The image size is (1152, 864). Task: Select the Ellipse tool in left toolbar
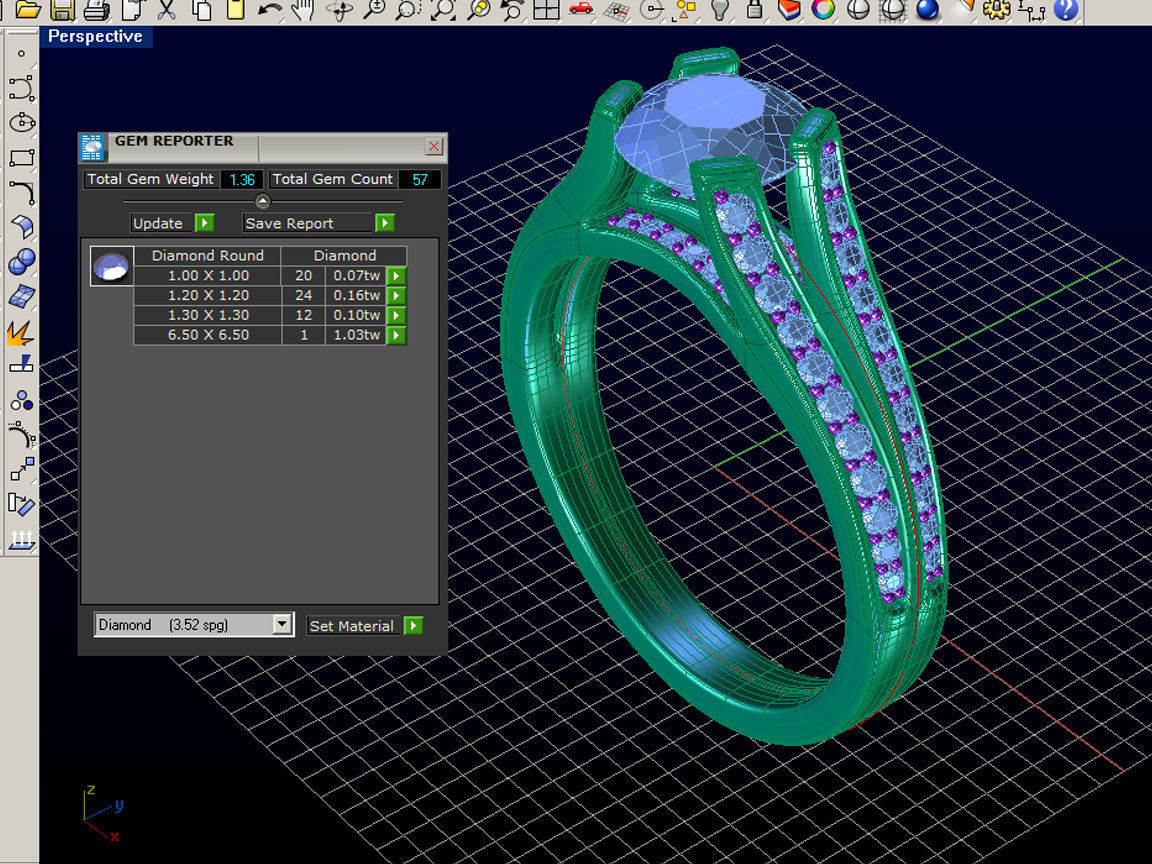click(x=21, y=122)
